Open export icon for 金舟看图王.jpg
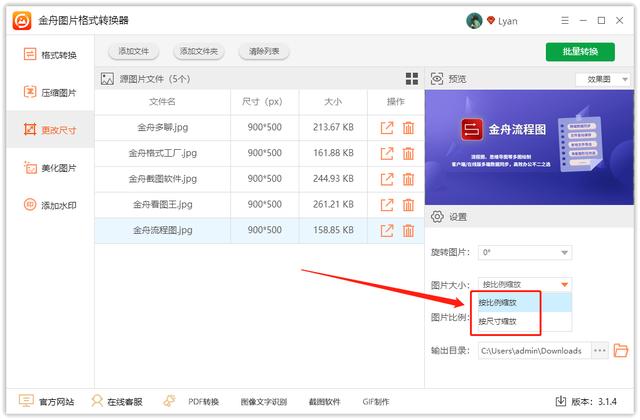Viewport: 640px width, 420px height. tap(387, 205)
